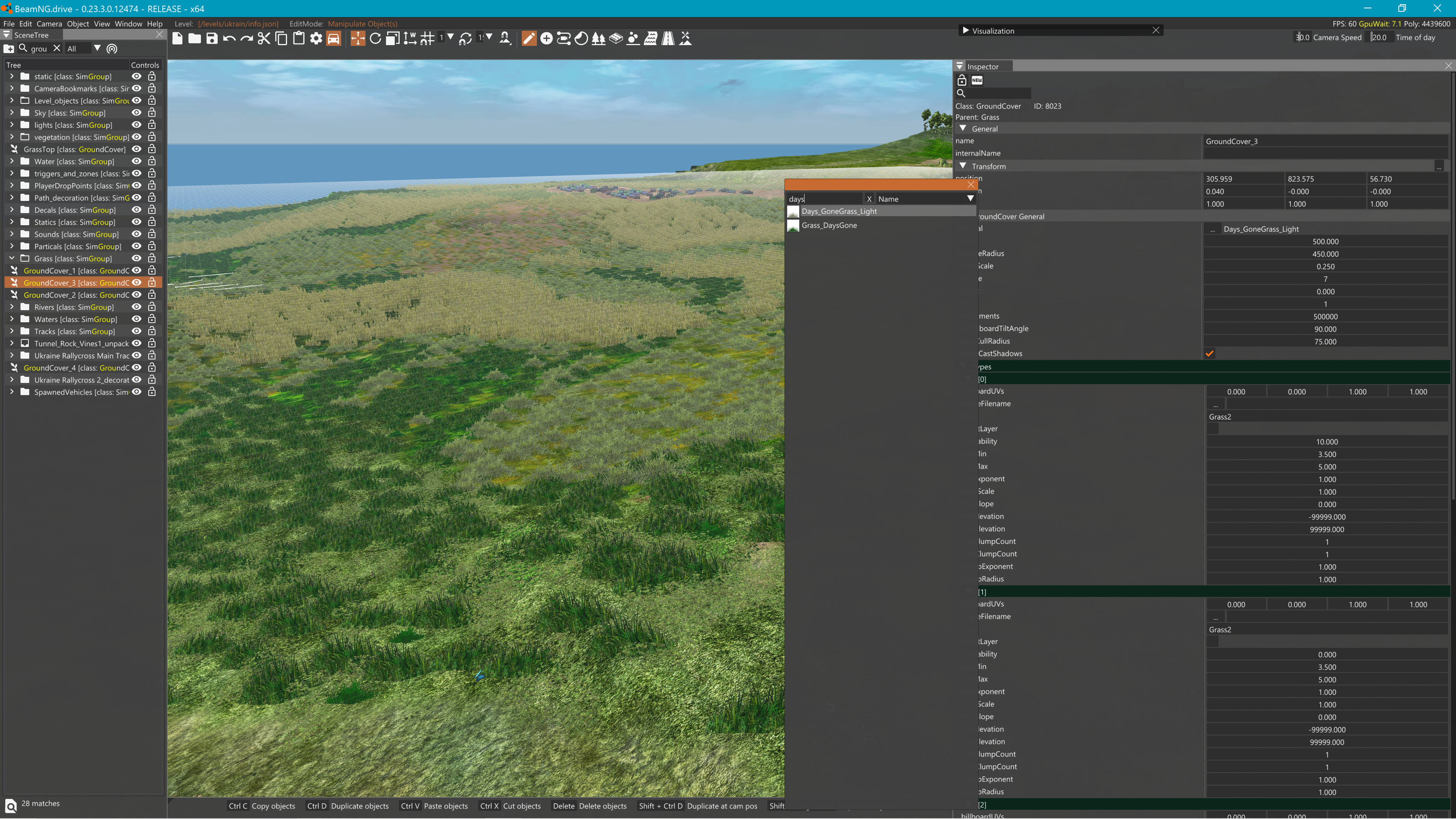Select the Forest editor trees icon
1456x819 pixels.
click(598, 38)
